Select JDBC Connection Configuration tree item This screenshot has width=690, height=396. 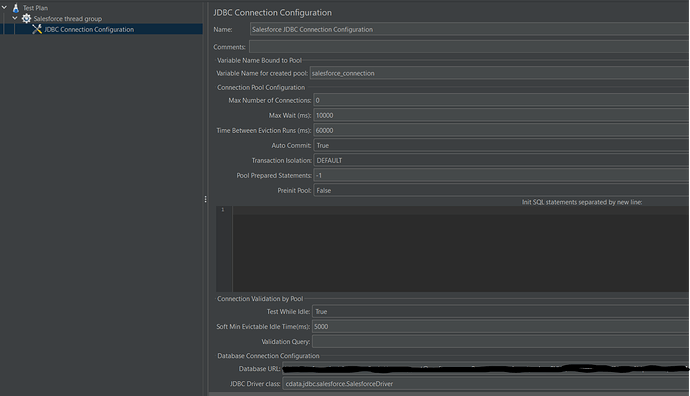click(x=89, y=29)
